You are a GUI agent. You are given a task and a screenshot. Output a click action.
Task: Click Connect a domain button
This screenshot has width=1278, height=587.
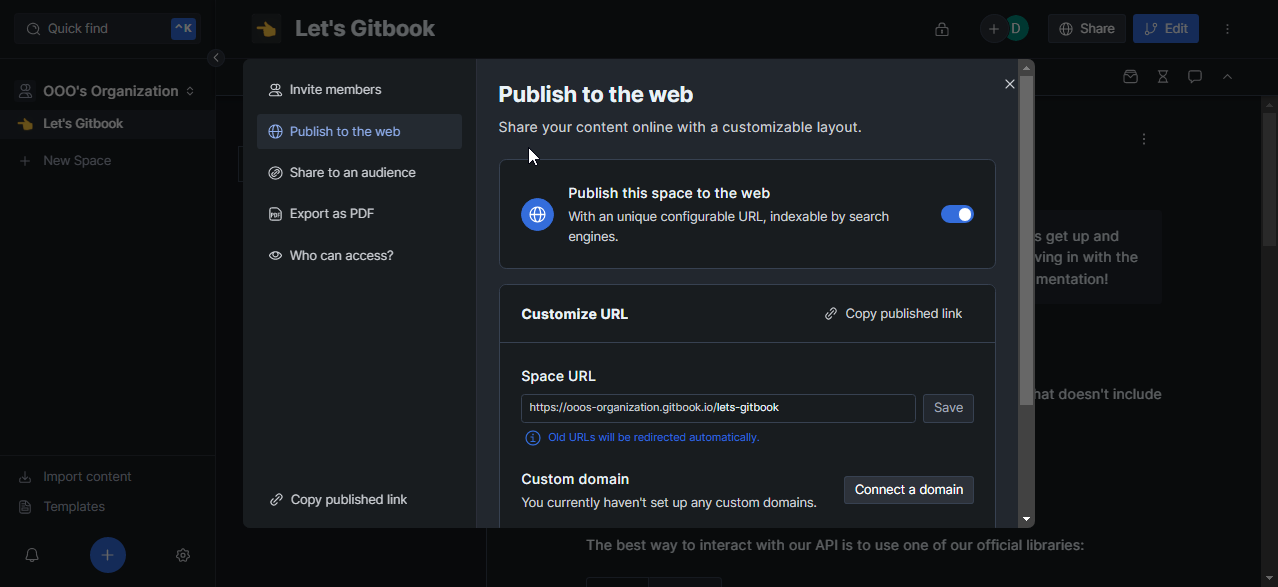tap(908, 490)
